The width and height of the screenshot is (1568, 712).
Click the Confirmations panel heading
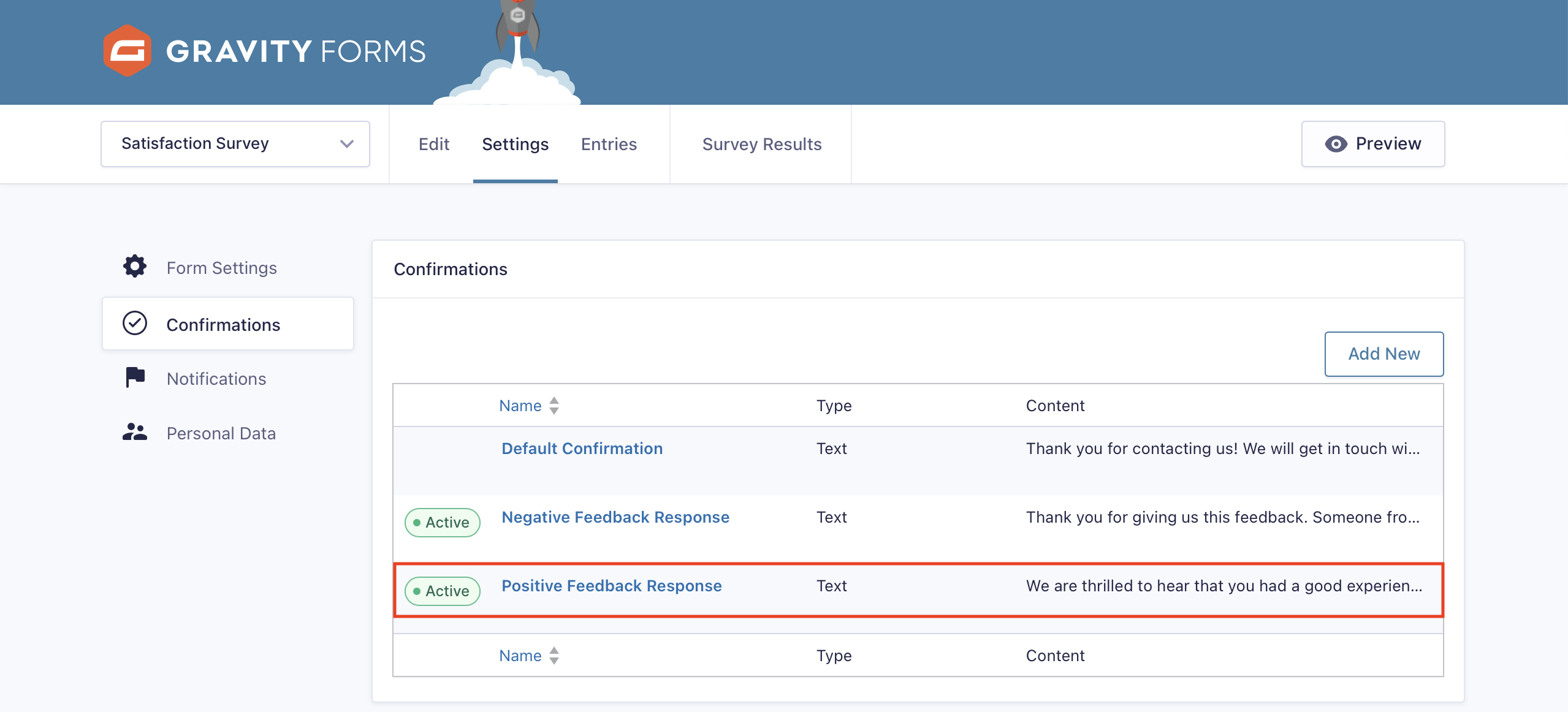coord(451,269)
